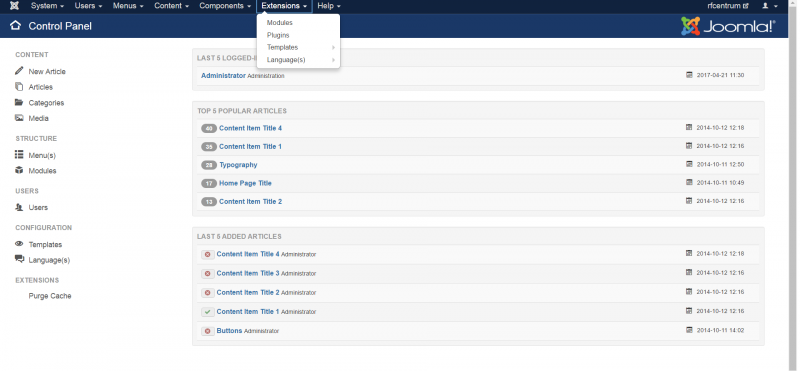Unpublish Content Item Title 1 via green check
The width and height of the screenshot is (800, 371).
point(207,312)
